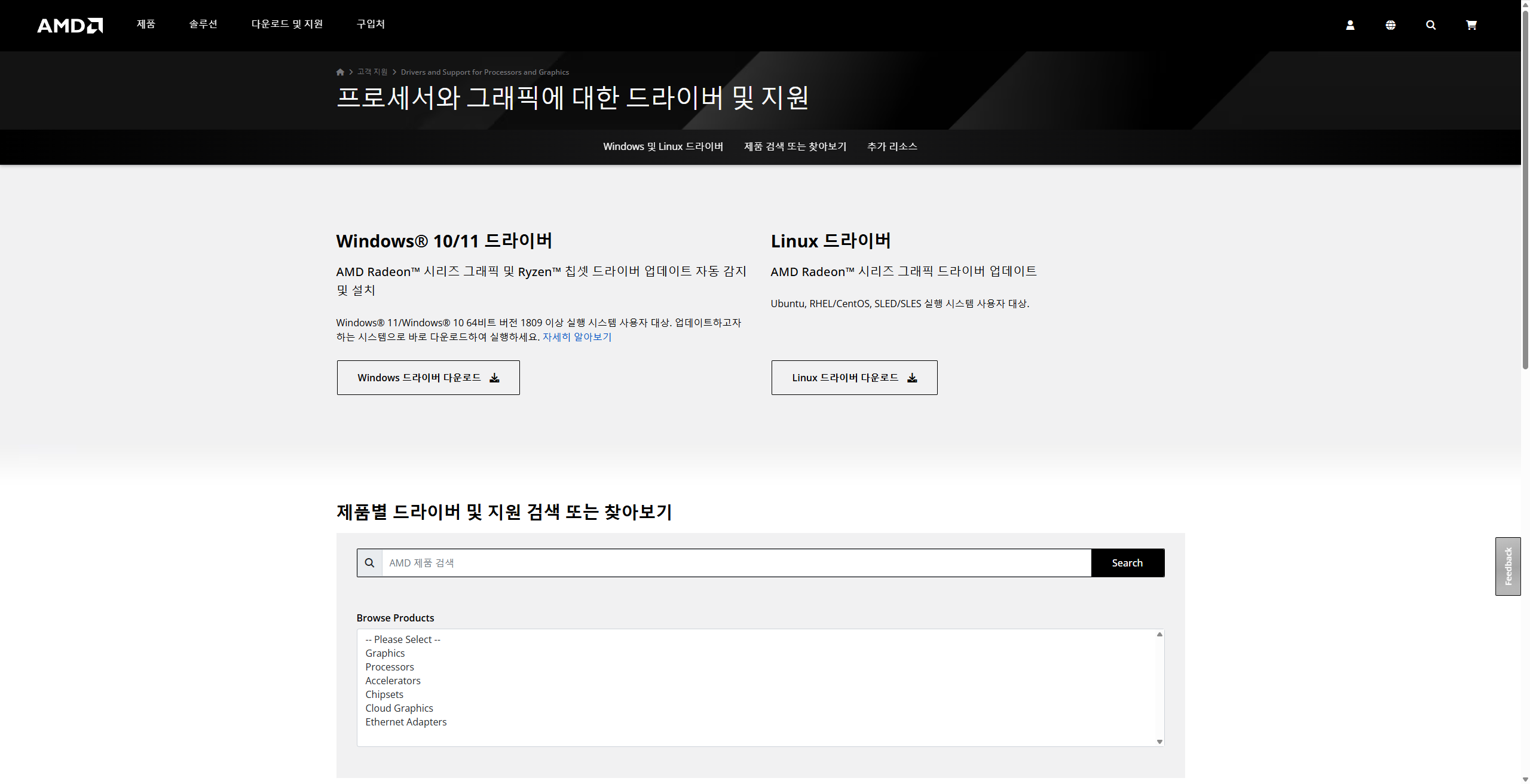Open the Feedback side tab
1530x784 pixels.
tap(1508, 566)
